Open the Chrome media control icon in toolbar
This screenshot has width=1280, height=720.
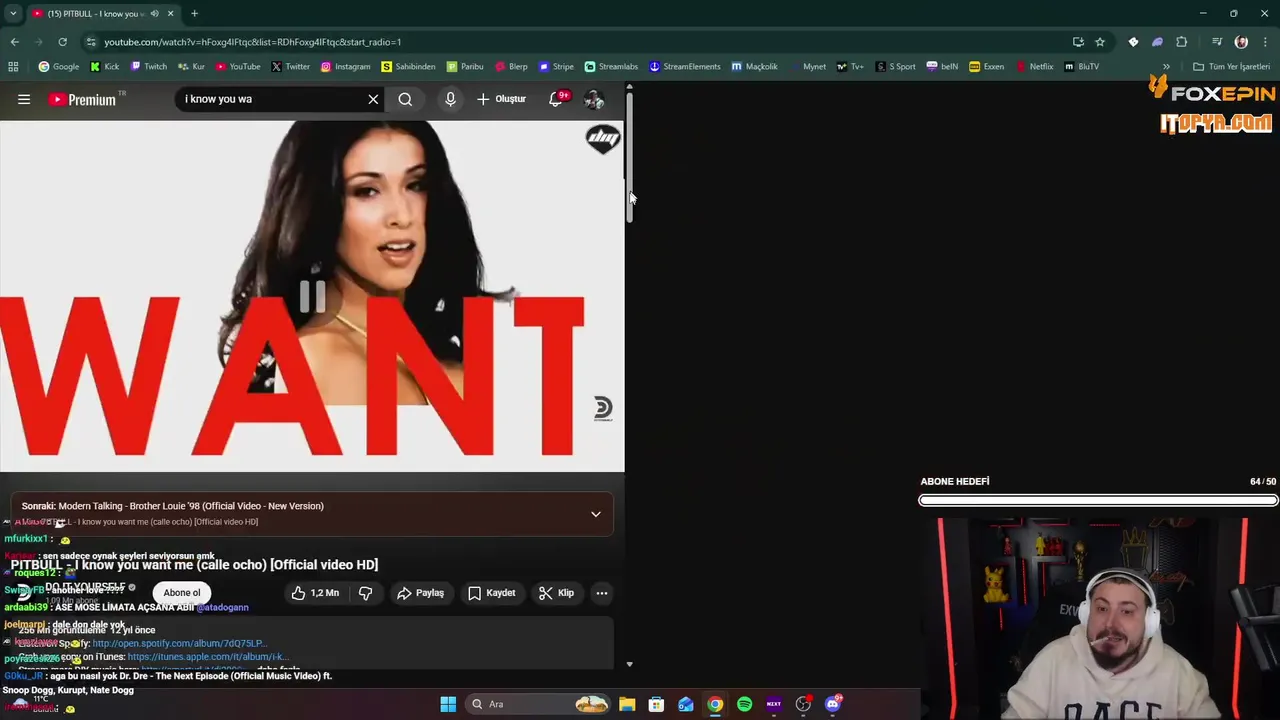1217,42
